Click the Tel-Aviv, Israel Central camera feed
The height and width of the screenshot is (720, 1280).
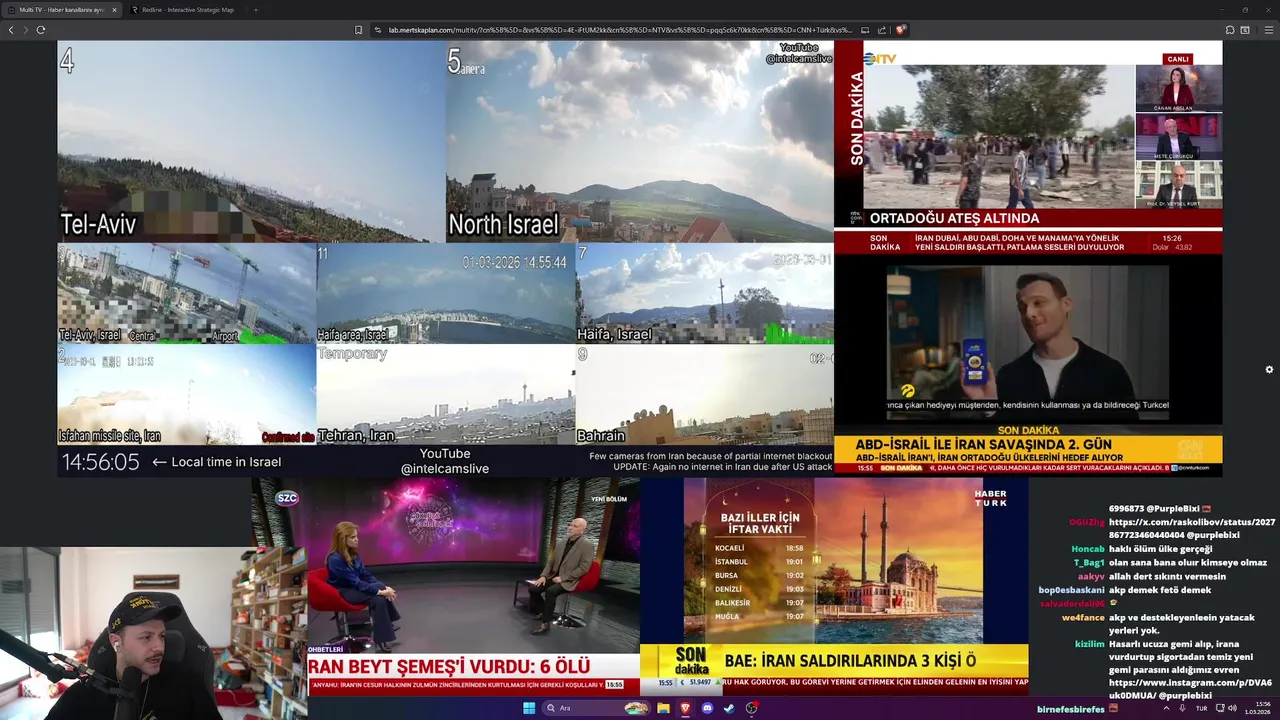(187, 294)
